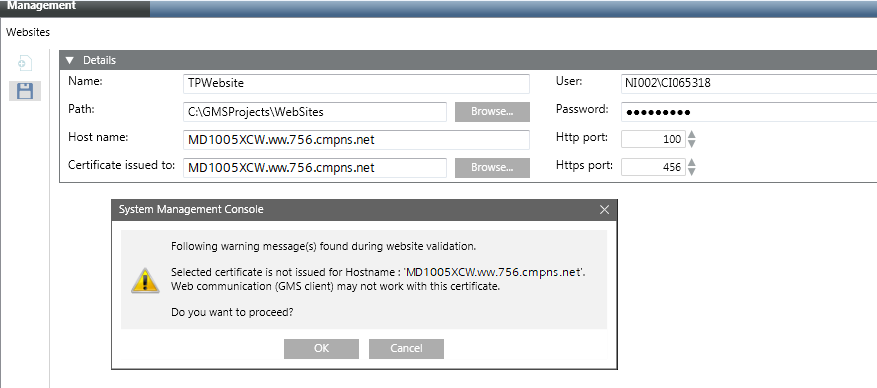Increase the Https port value
Viewport: 877px width, 388px height.
tap(691, 163)
